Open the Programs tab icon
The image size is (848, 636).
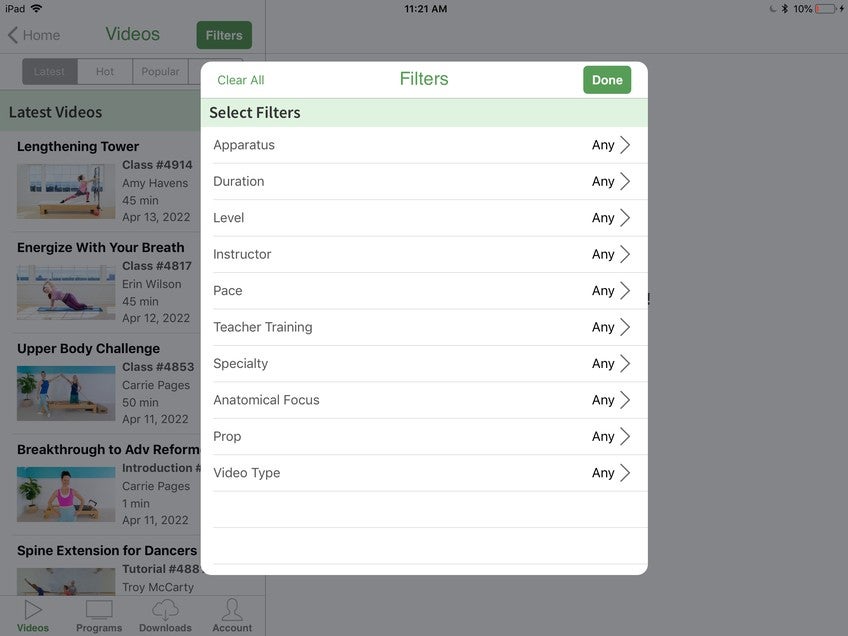(x=99, y=609)
